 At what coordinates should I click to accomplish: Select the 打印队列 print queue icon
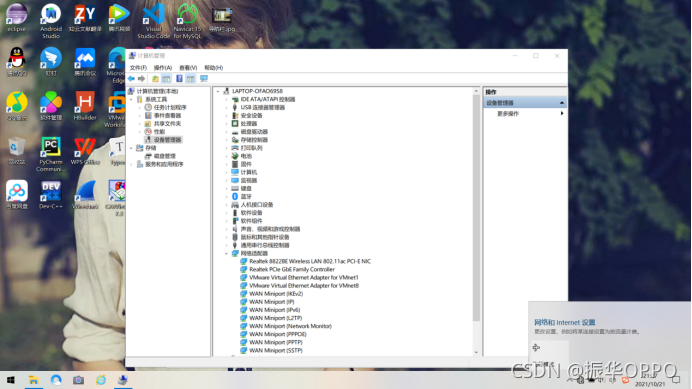pos(235,148)
